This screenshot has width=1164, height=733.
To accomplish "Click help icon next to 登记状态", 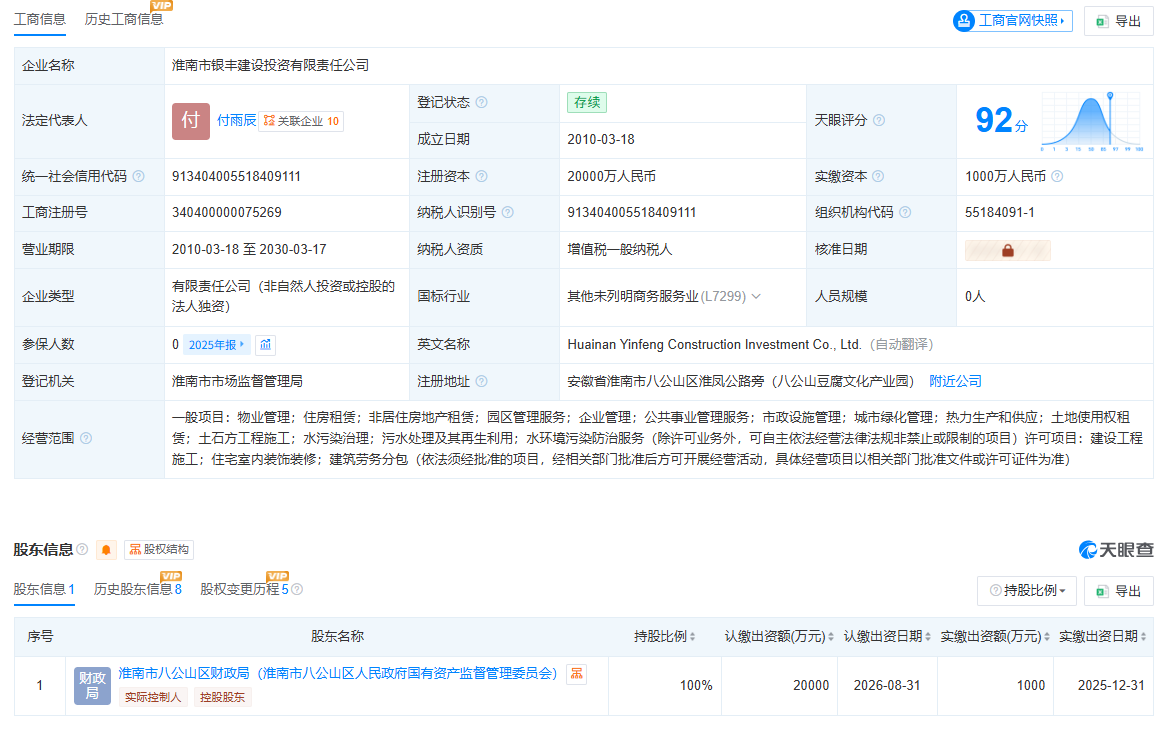I will 482,102.
